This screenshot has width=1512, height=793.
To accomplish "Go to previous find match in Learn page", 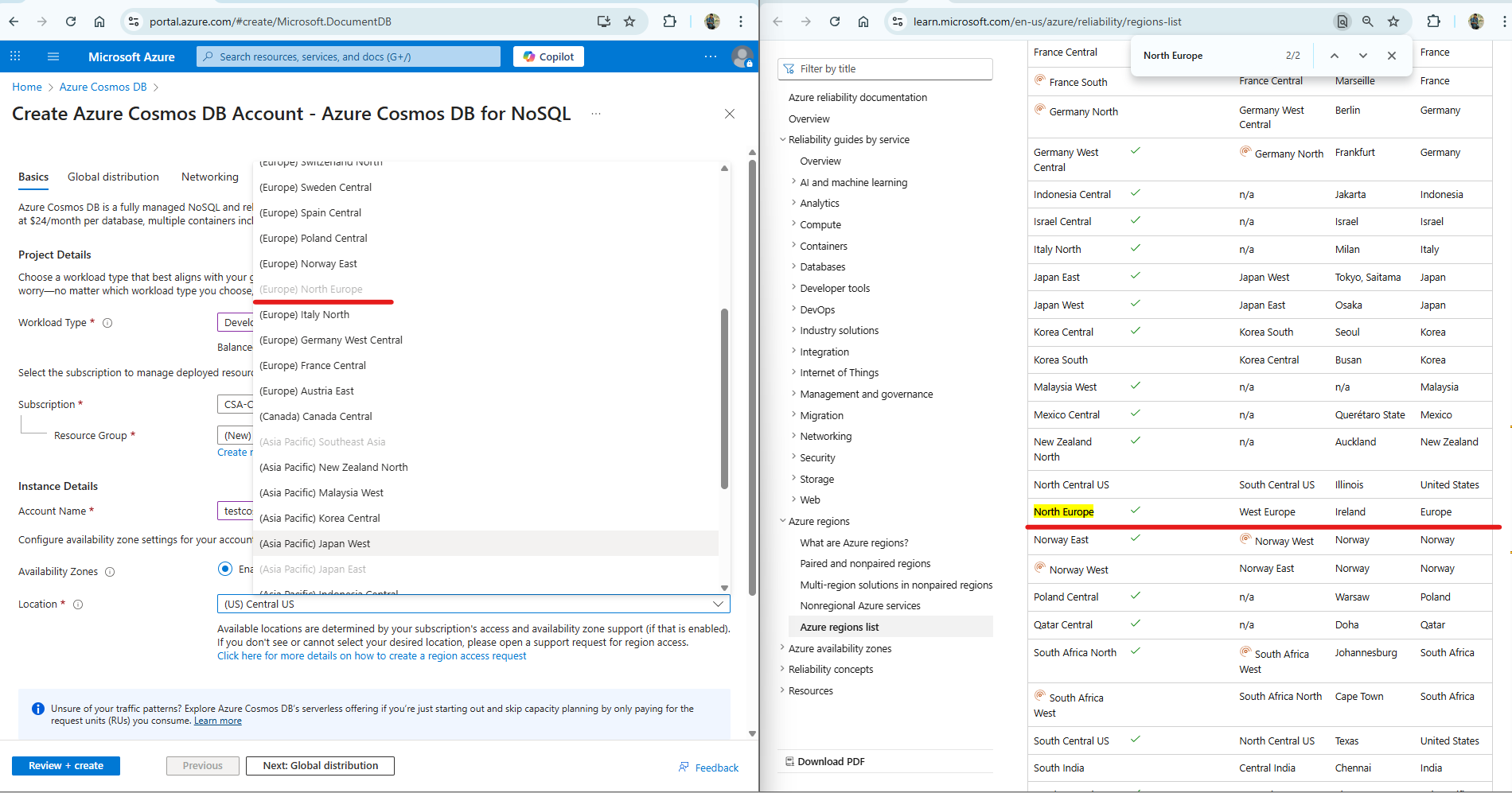I will [1335, 56].
